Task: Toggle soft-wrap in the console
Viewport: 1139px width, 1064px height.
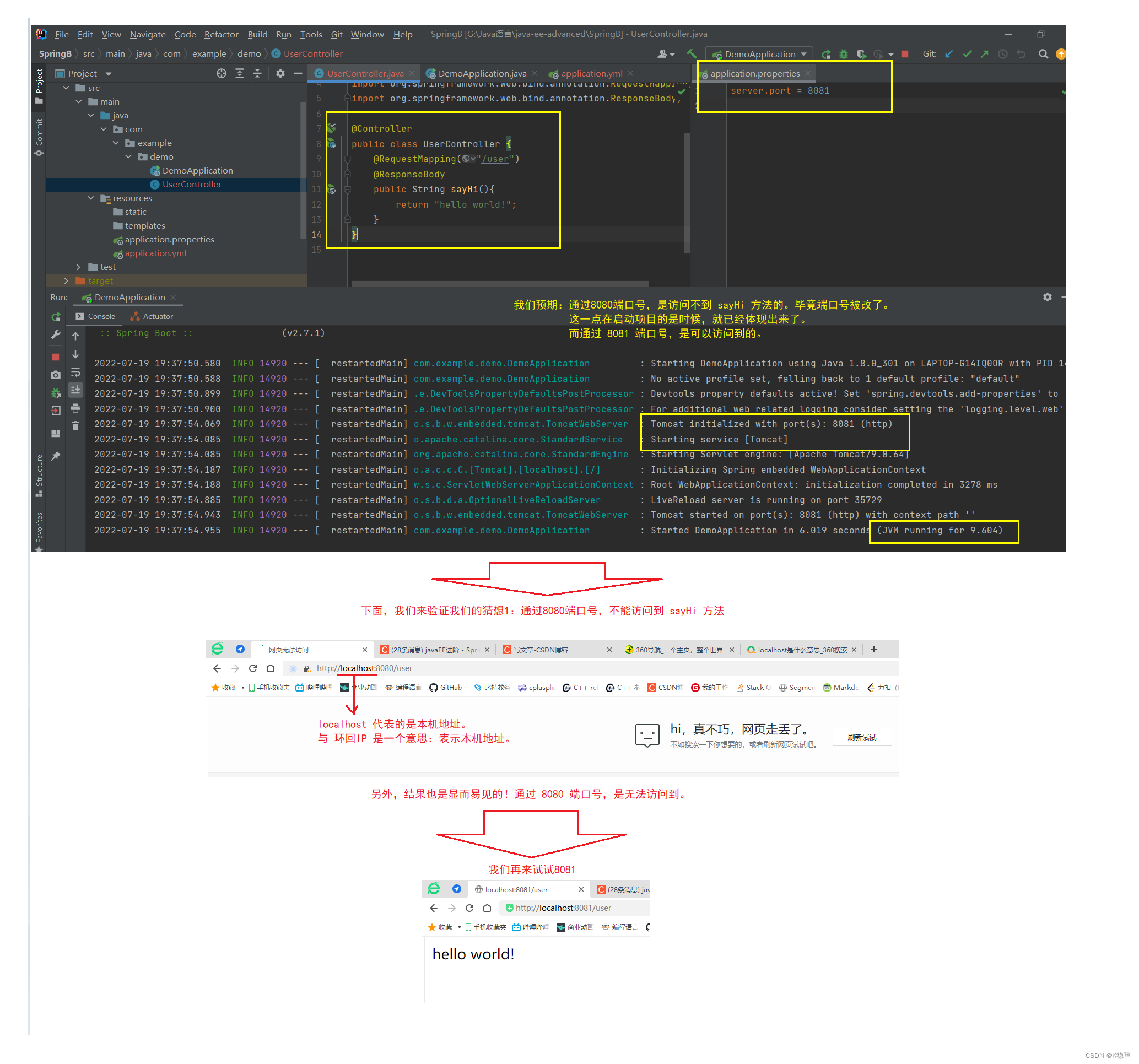Action: tap(76, 373)
